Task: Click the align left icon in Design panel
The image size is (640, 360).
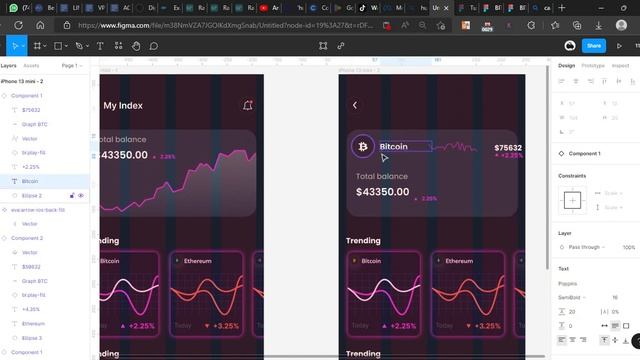Action: click(x=562, y=81)
